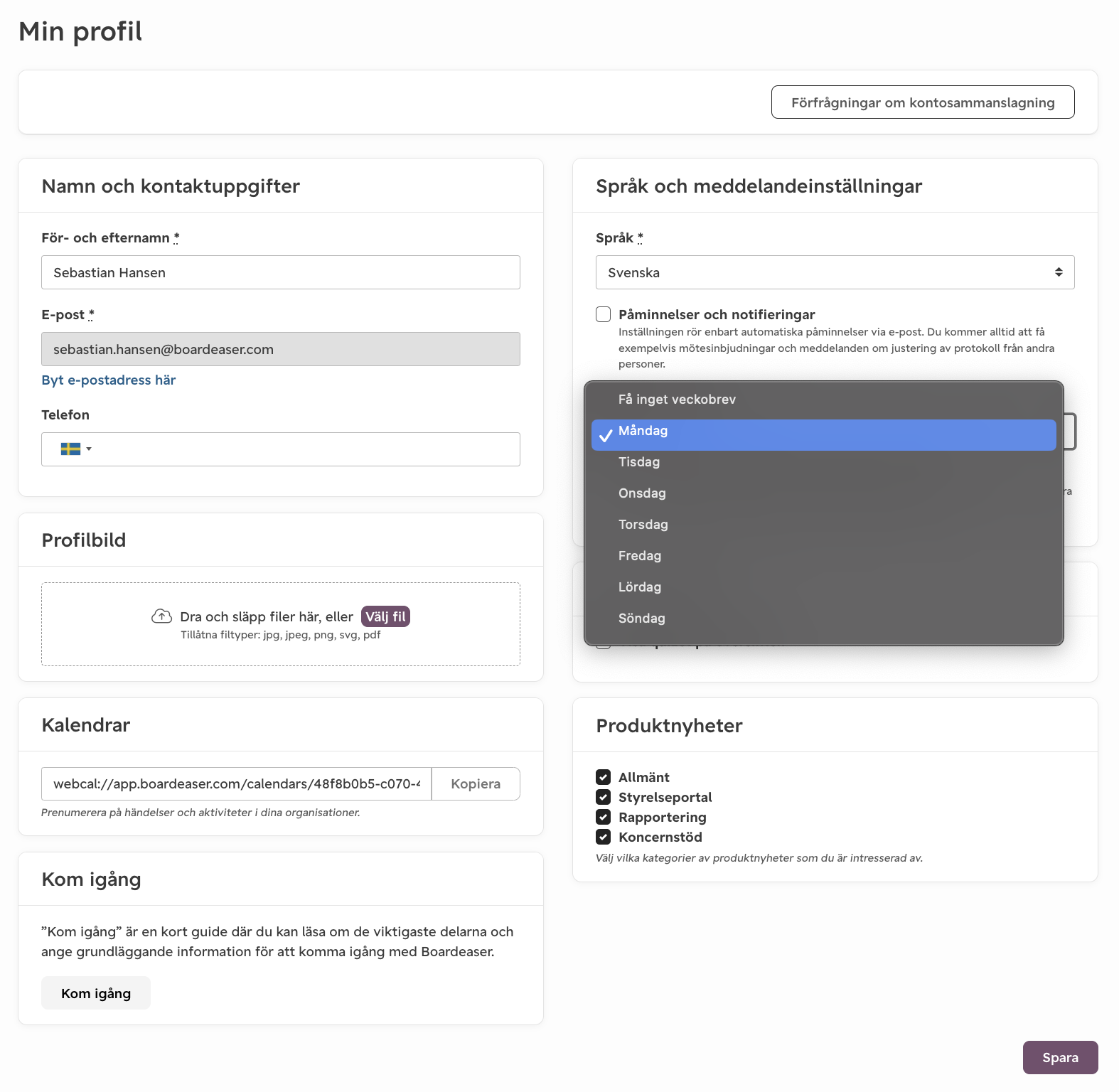Uncheck the Allmänt product news checkbox
This screenshot has width=1119, height=1092.
pyautogui.click(x=604, y=777)
